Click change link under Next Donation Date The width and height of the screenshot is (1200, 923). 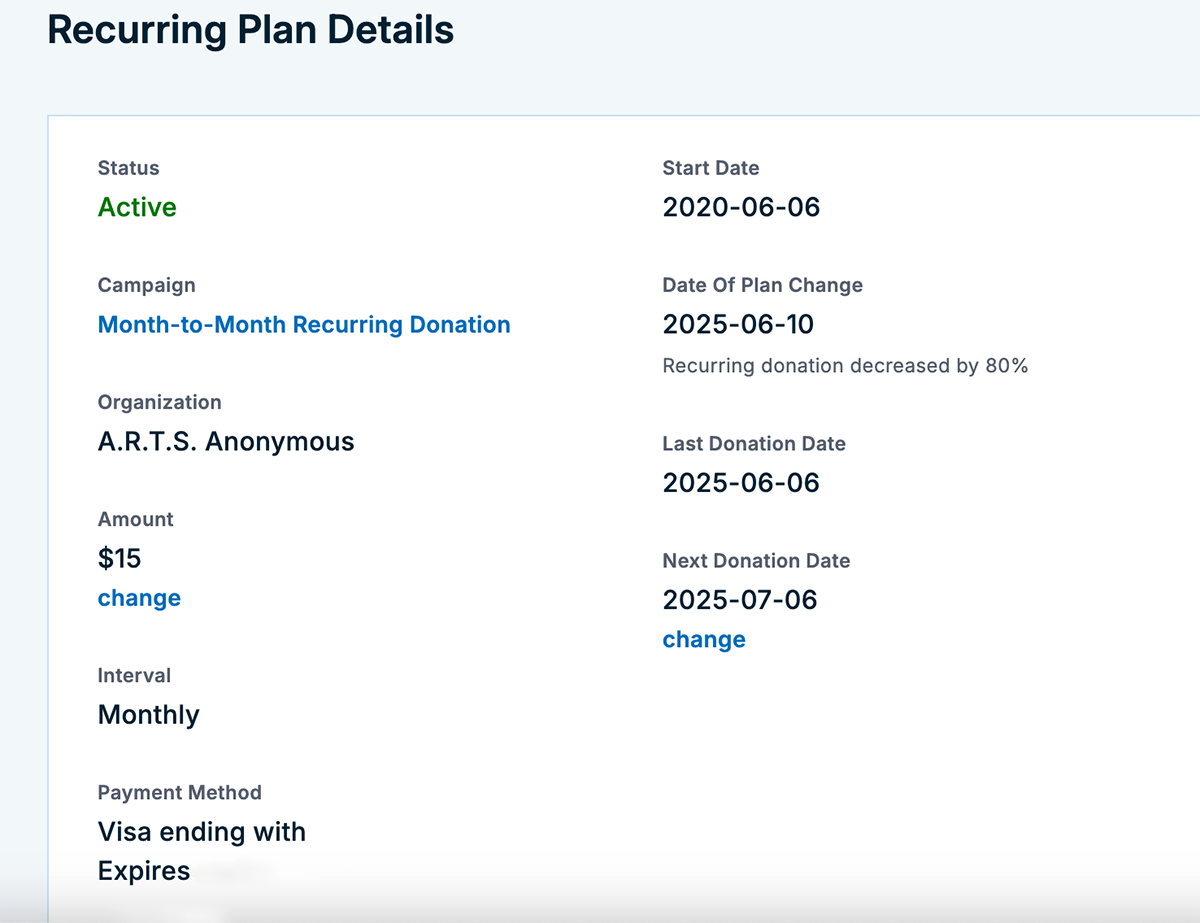pyautogui.click(x=704, y=640)
